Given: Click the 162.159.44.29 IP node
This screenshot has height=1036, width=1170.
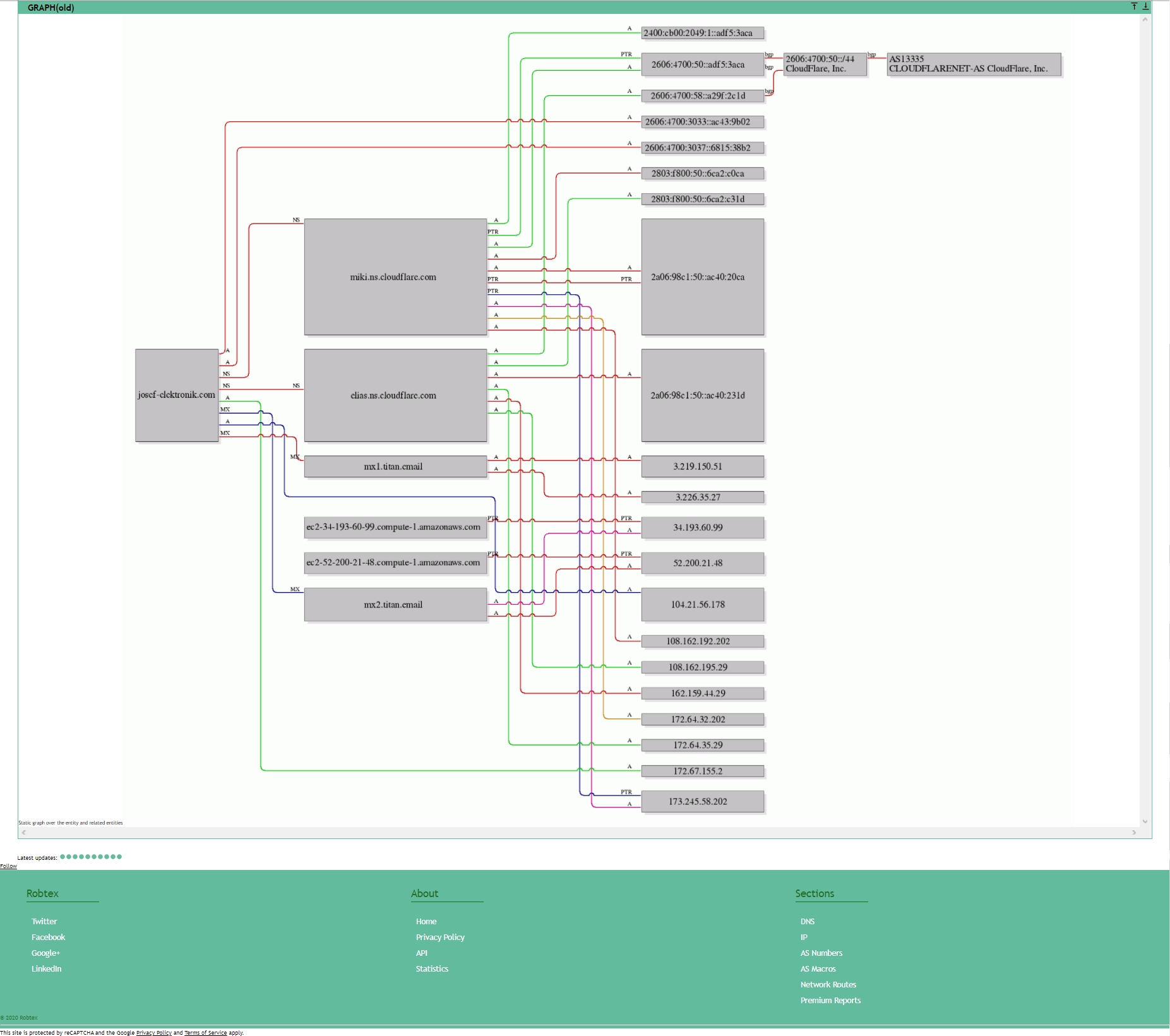Looking at the screenshot, I should 703,693.
